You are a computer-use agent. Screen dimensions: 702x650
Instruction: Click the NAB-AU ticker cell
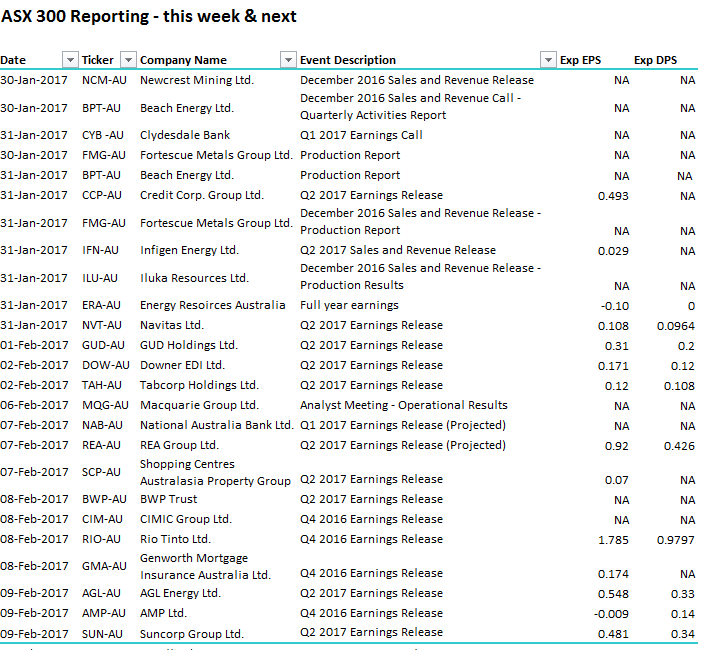(x=102, y=425)
